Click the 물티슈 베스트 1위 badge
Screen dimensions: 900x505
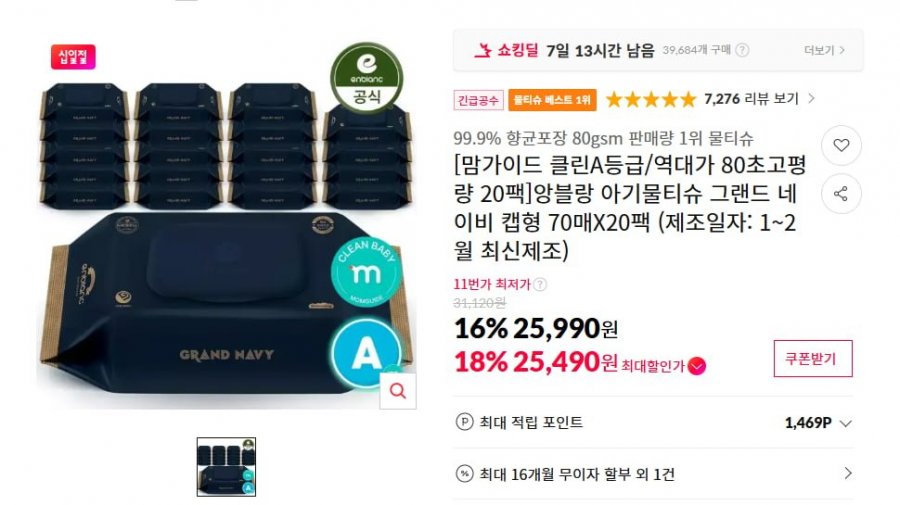pyautogui.click(x=552, y=100)
